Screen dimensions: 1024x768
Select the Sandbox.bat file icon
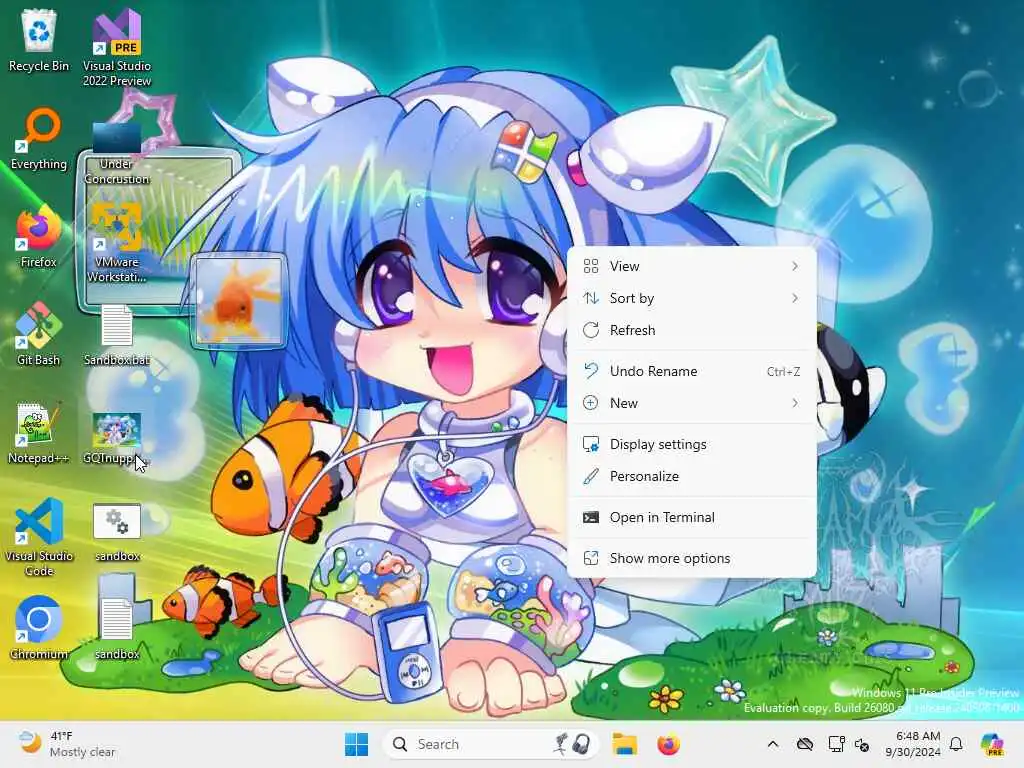117,334
